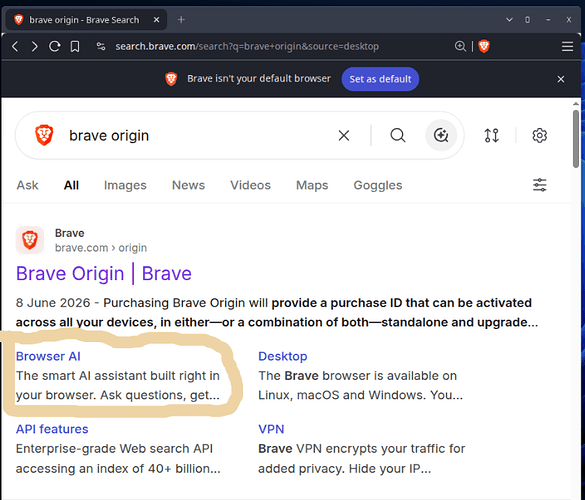
Task: Click the Brave result favicon
Action: click(30, 240)
